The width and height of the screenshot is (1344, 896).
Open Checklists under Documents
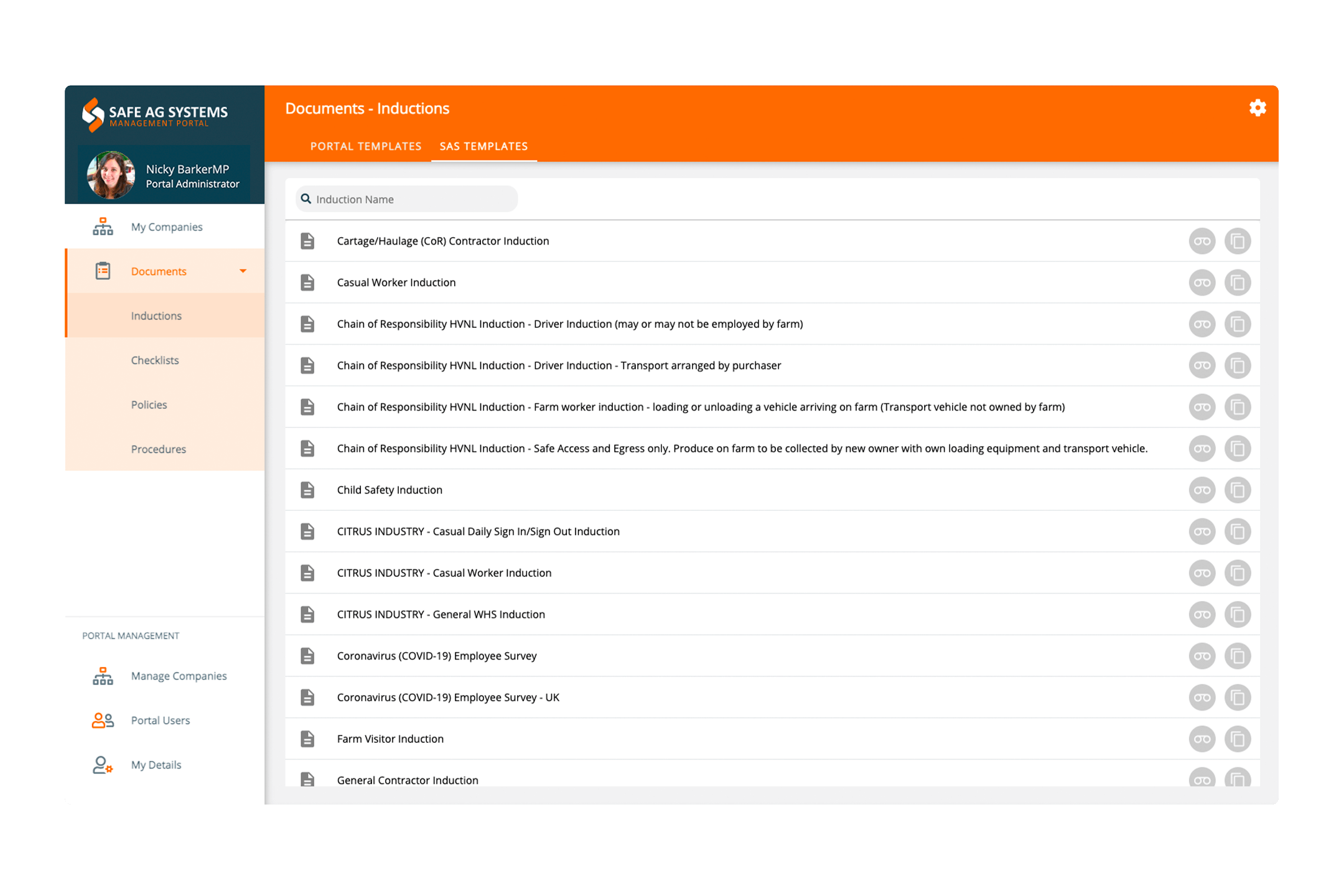point(155,360)
